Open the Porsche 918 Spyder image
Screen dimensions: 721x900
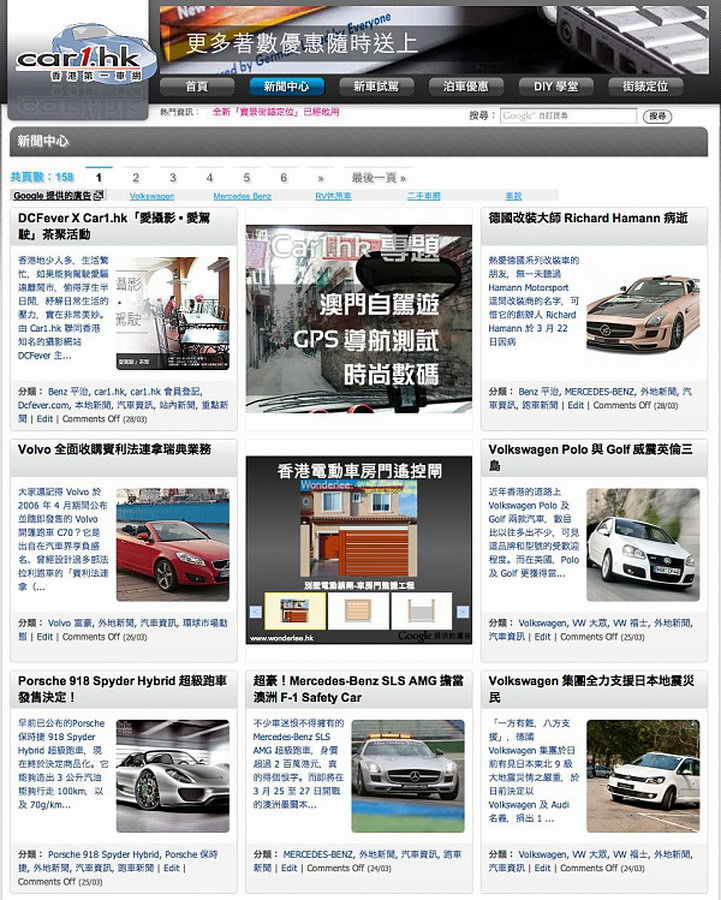coord(172,776)
